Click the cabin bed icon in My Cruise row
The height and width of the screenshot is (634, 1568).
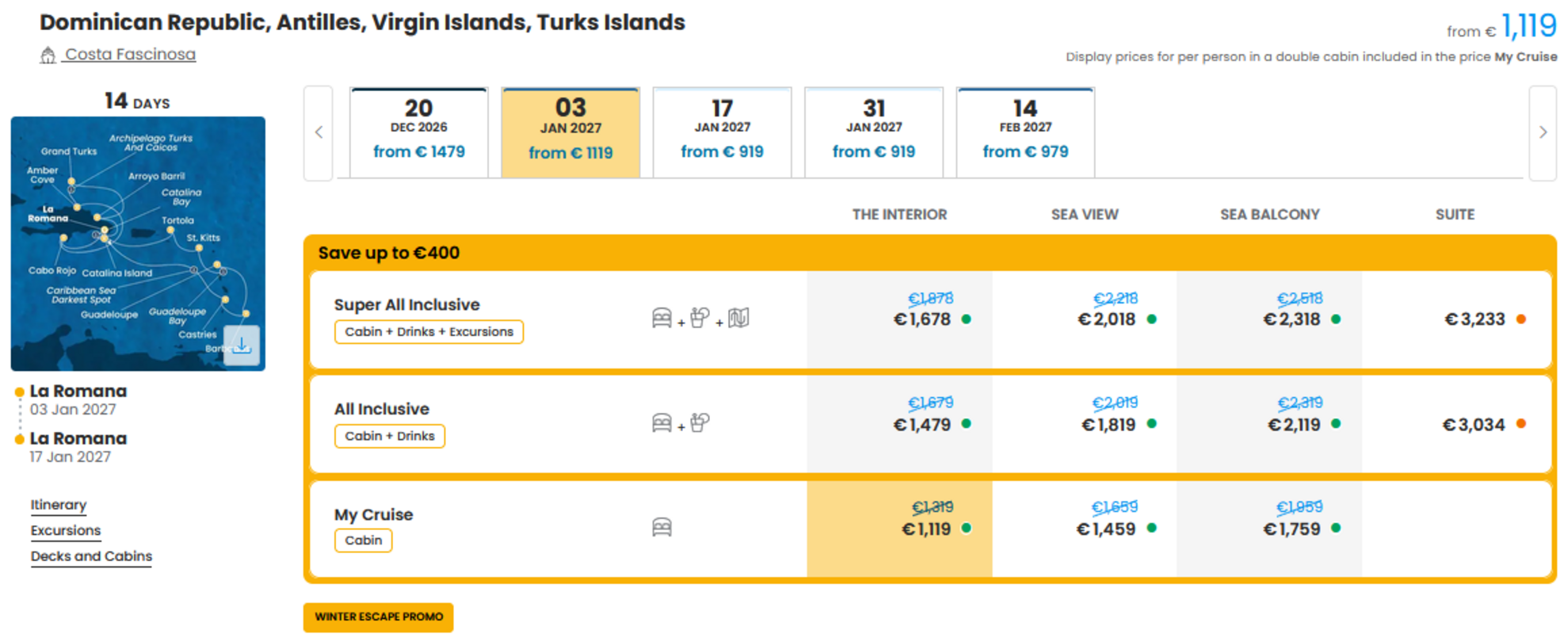pyautogui.click(x=662, y=527)
